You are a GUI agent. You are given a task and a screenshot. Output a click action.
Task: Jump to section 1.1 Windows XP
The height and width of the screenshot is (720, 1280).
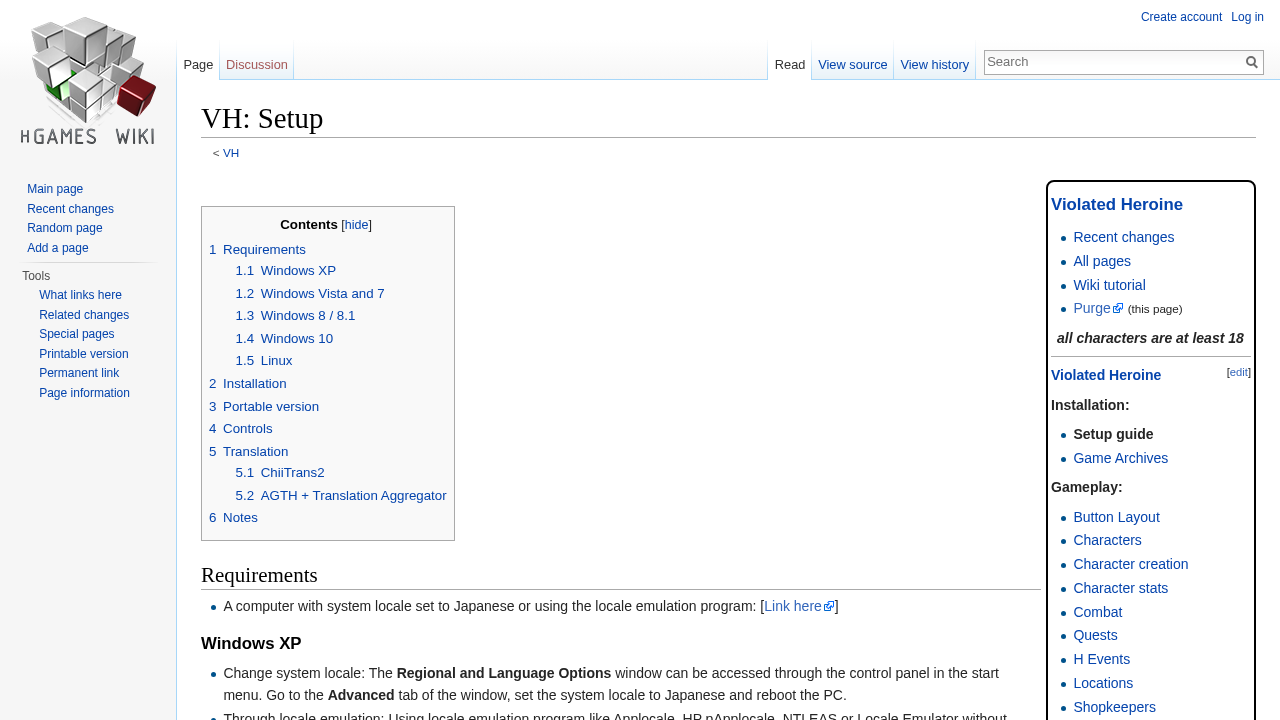click(x=286, y=271)
